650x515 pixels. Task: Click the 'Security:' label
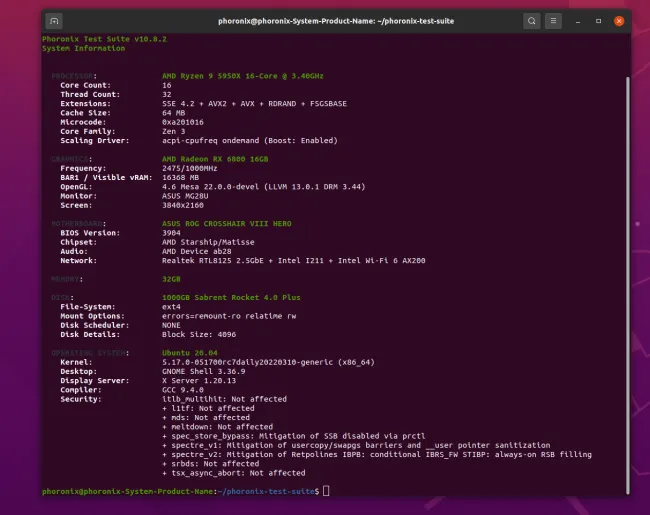tap(81, 399)
